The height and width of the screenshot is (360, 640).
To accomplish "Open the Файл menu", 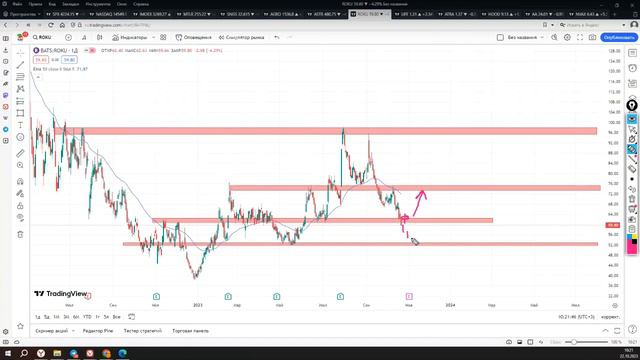I will pos(17,4).
